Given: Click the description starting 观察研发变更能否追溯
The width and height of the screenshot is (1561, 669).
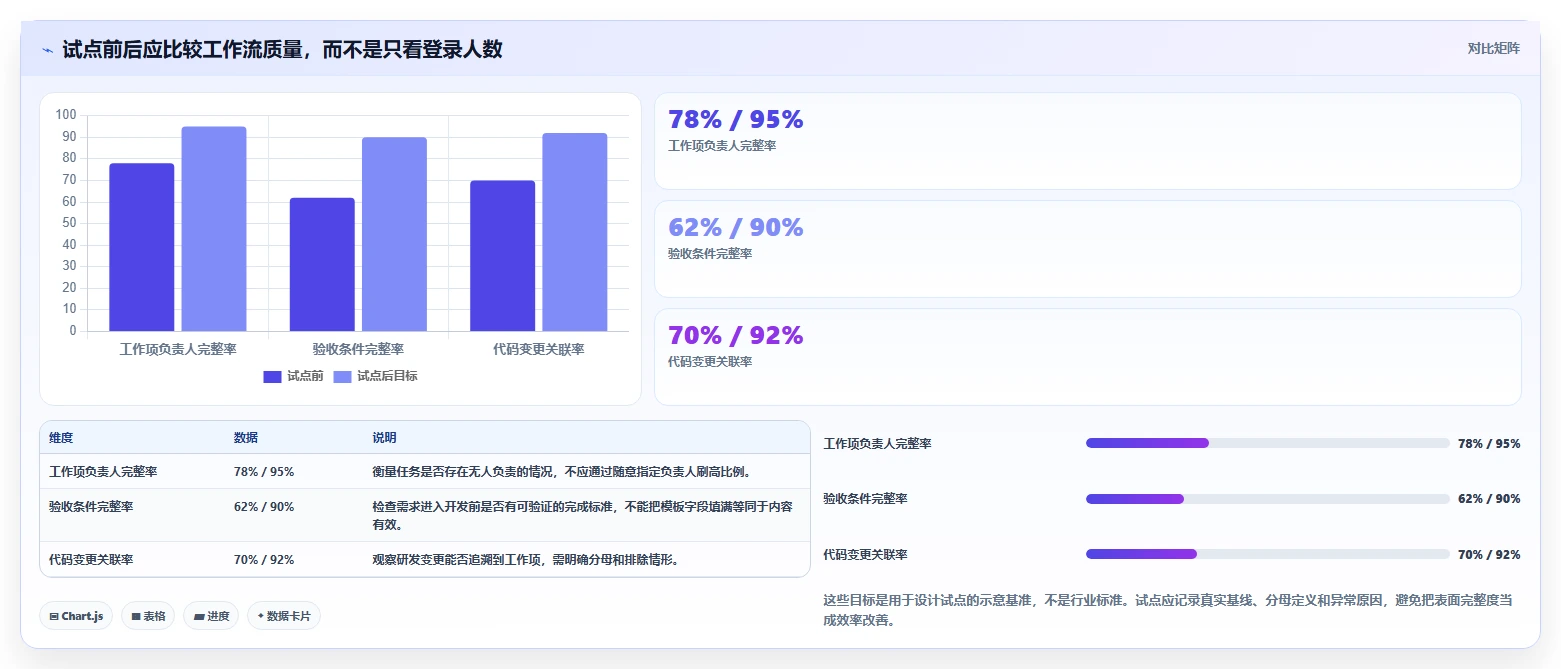Looking at the screenshot, I should click(x=526, y=560).
